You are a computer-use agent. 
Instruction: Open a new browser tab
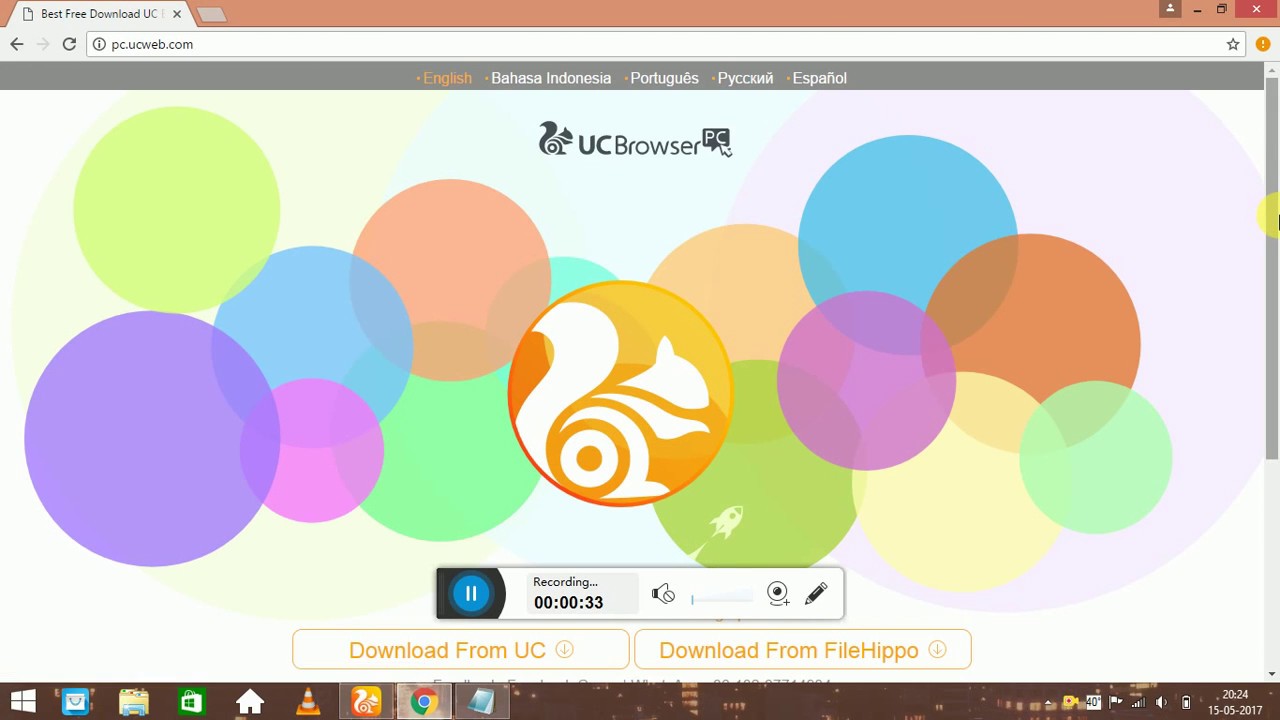pos(211,14)
